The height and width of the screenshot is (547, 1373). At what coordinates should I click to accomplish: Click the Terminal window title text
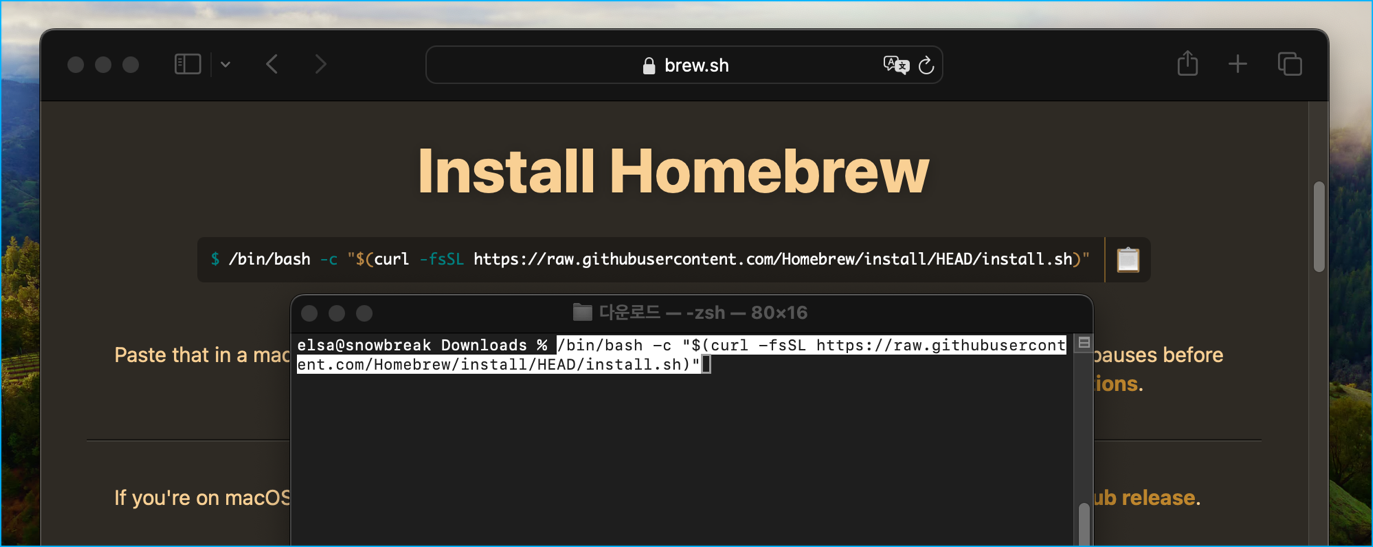[703, 313]
